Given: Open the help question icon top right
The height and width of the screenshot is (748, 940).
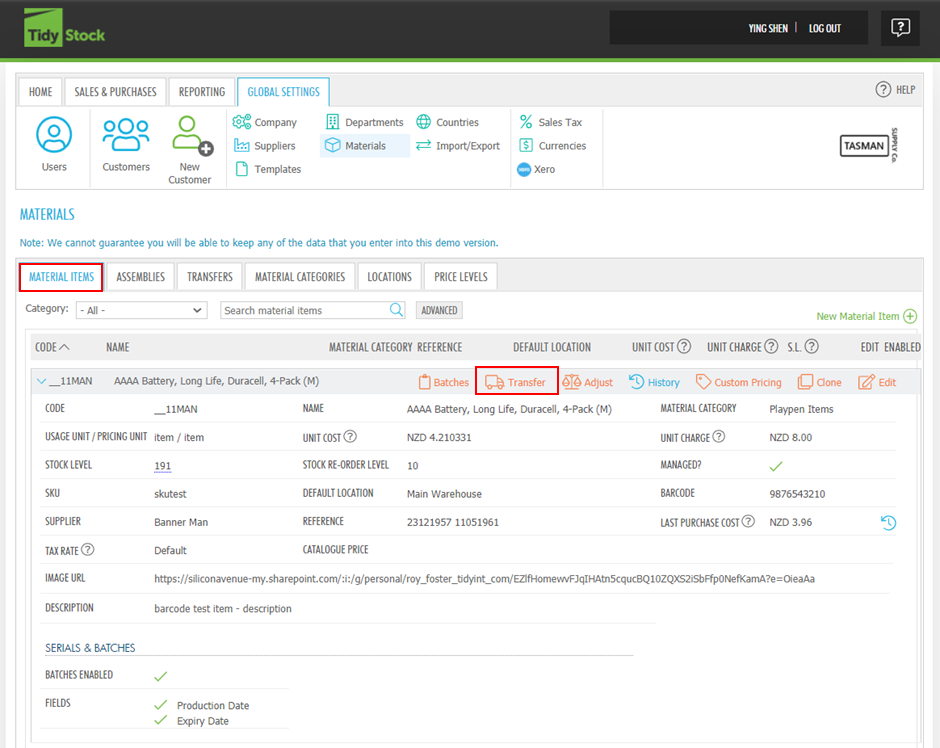Looking at the screenshot, I should (x=900, y=28).
